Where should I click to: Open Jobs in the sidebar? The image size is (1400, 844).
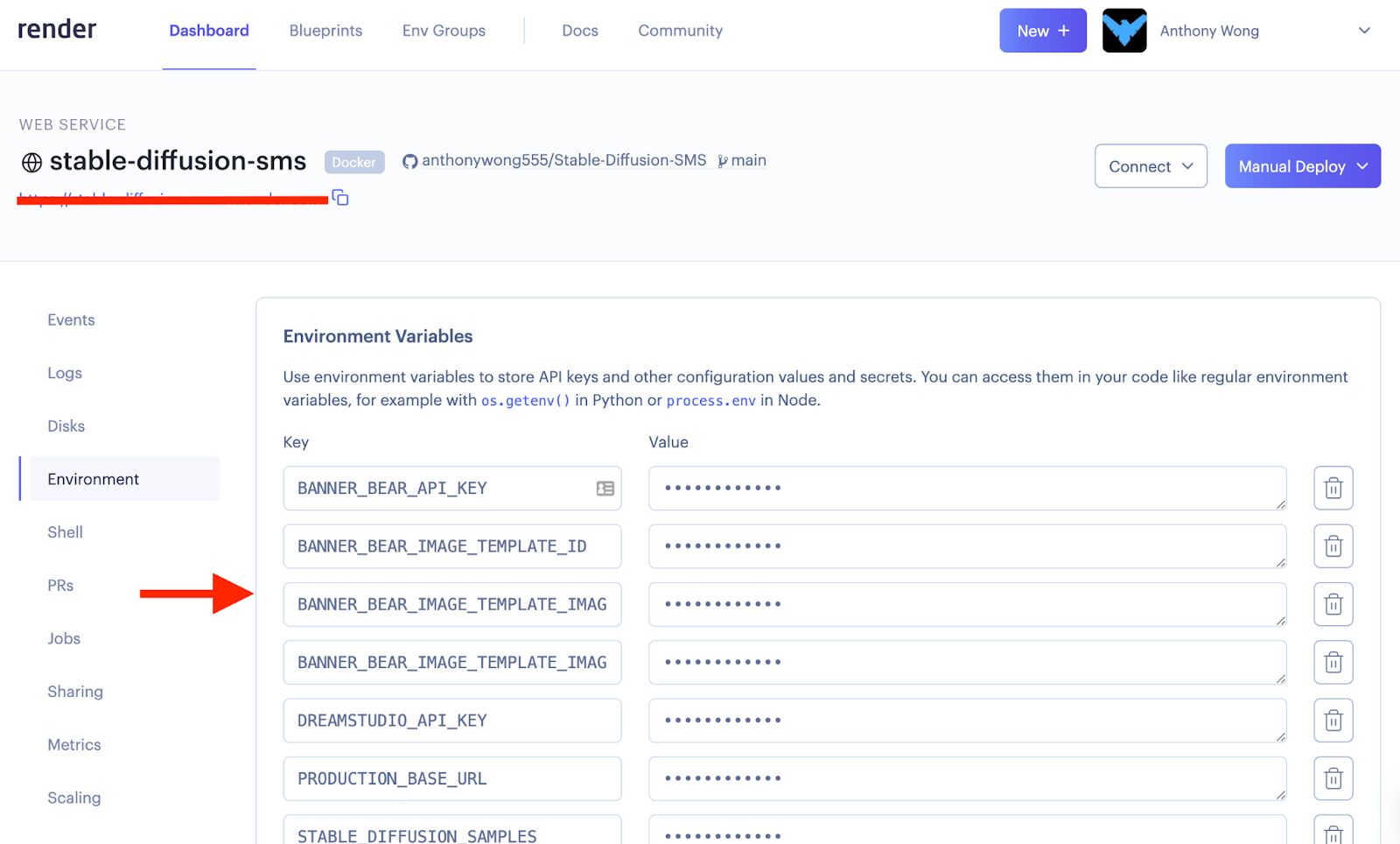tap(64, 638)
